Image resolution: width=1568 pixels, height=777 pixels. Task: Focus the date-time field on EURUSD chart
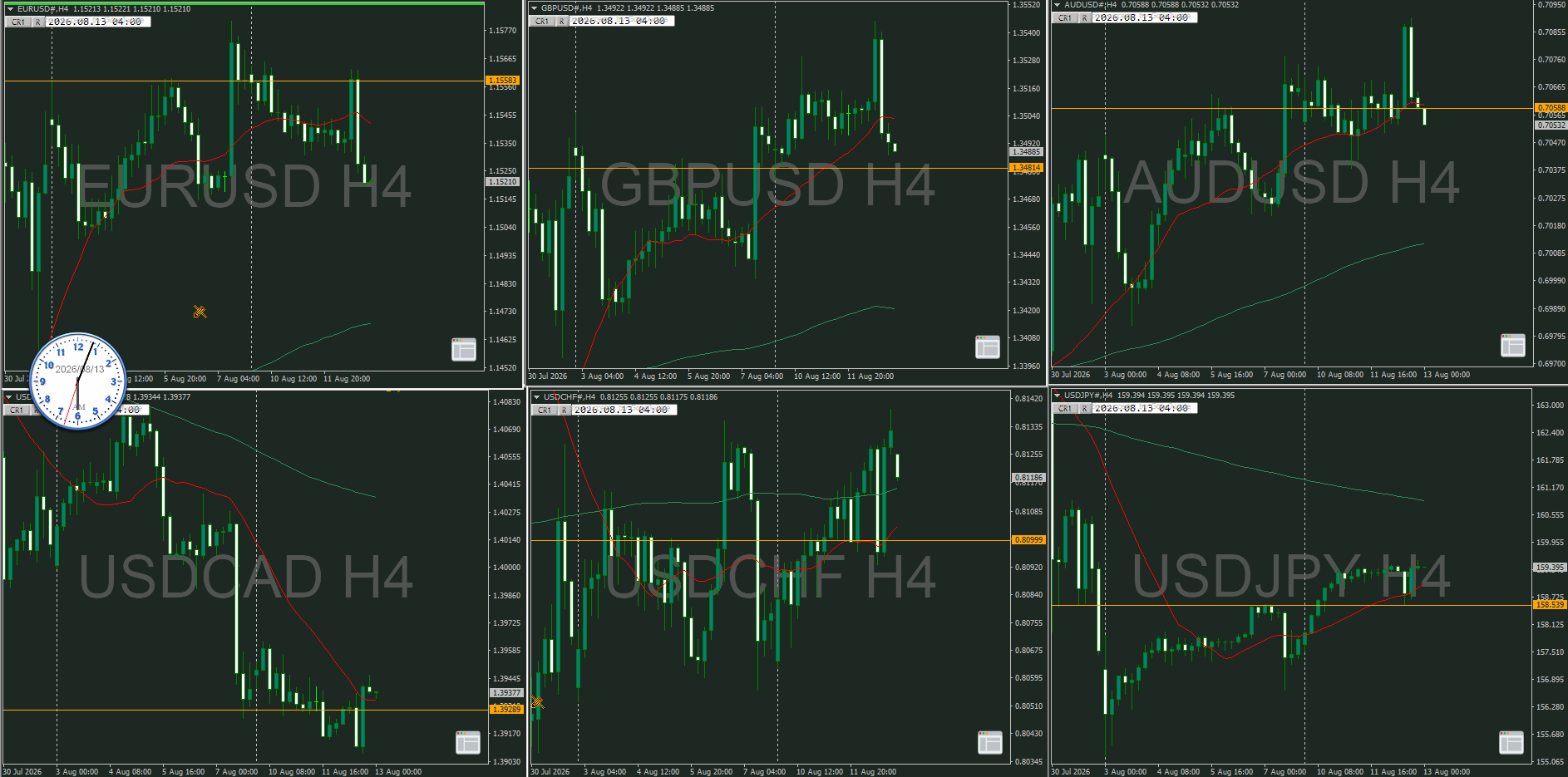(x=98, y=22)
